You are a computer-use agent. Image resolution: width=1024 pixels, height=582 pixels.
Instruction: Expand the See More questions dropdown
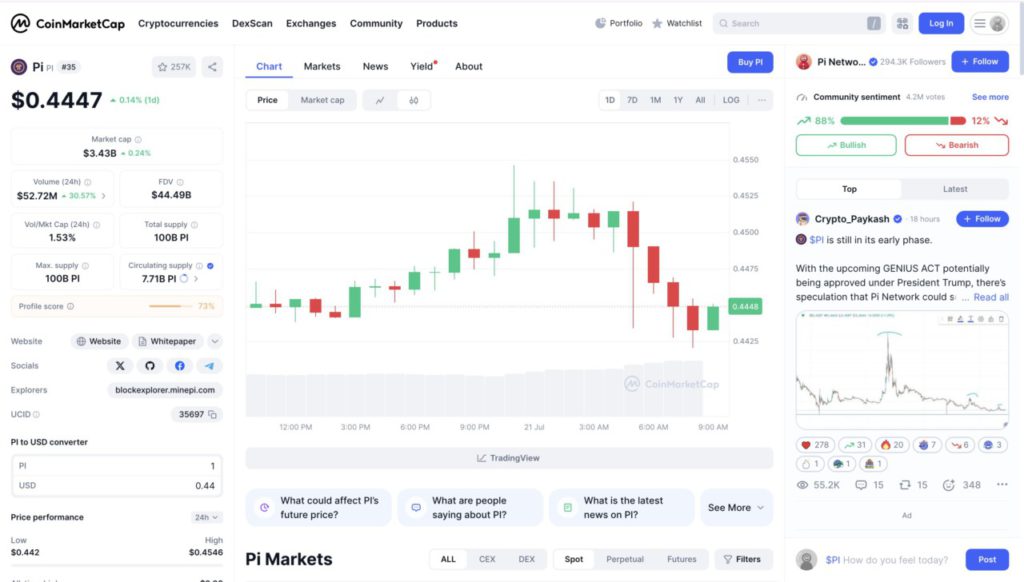(736, 507)
